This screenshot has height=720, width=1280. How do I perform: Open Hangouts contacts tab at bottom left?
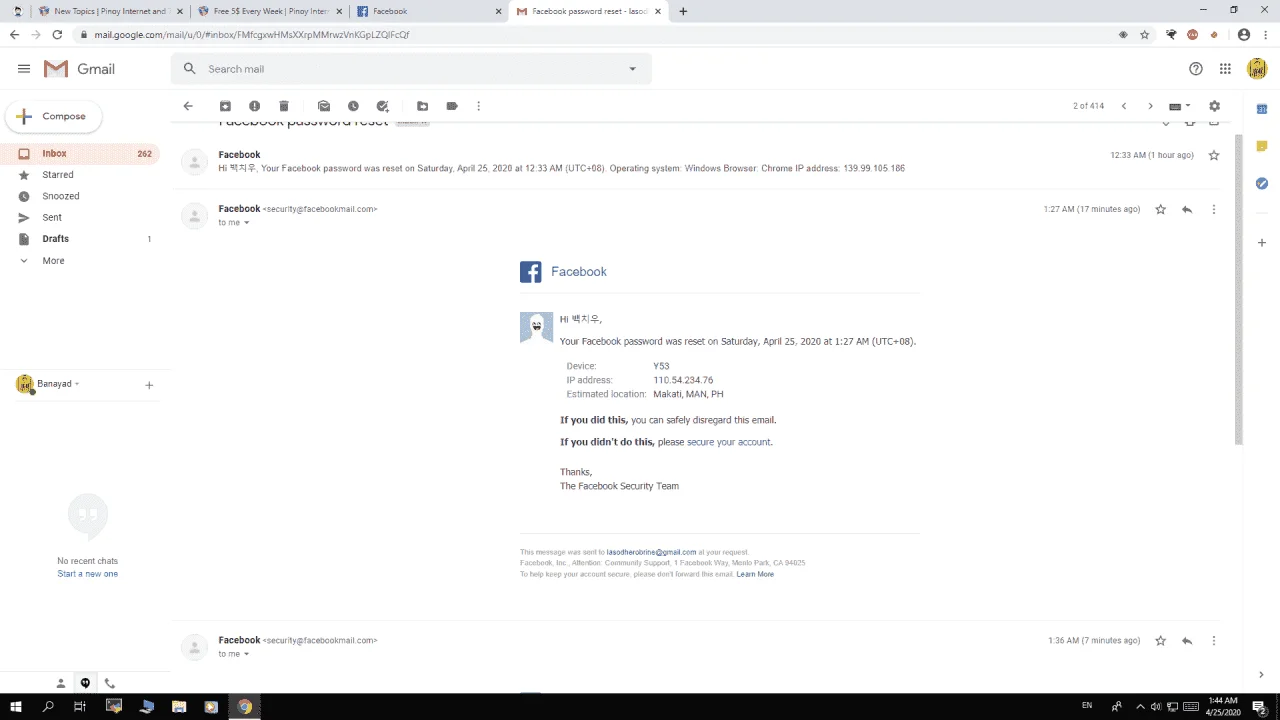[61, 684]
